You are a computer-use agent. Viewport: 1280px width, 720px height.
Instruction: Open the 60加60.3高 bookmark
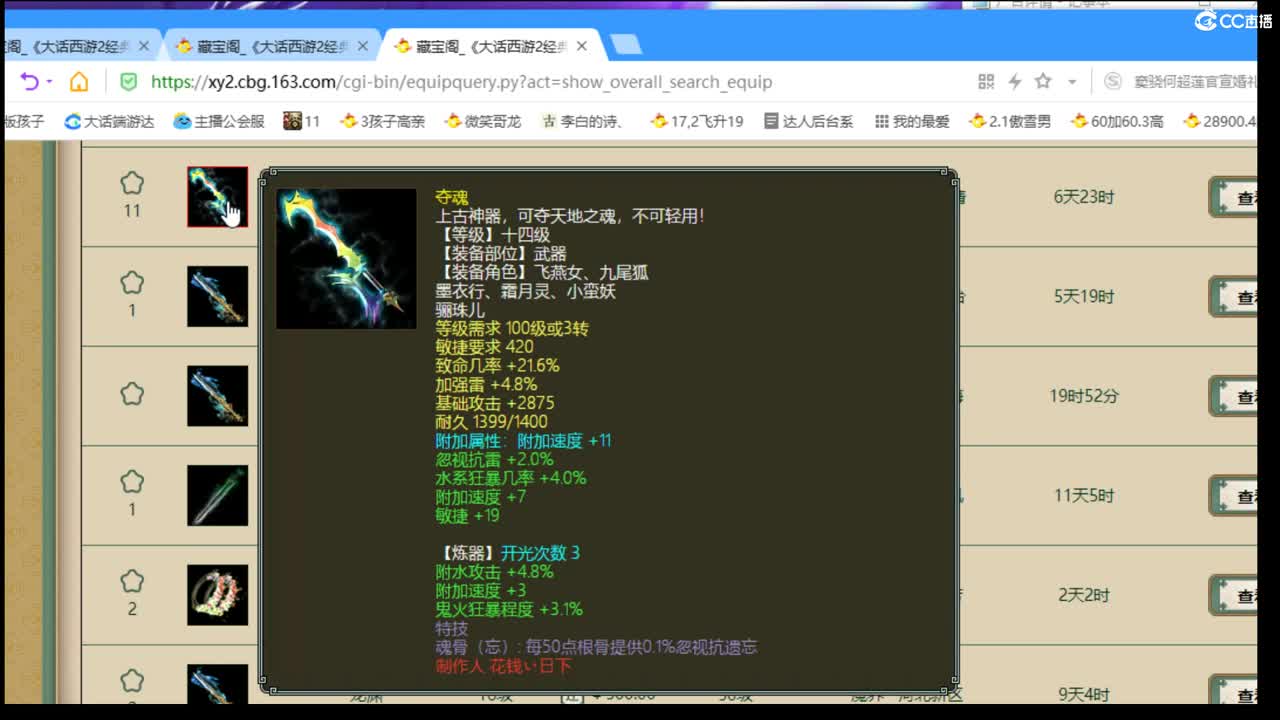coord(1117,121)
